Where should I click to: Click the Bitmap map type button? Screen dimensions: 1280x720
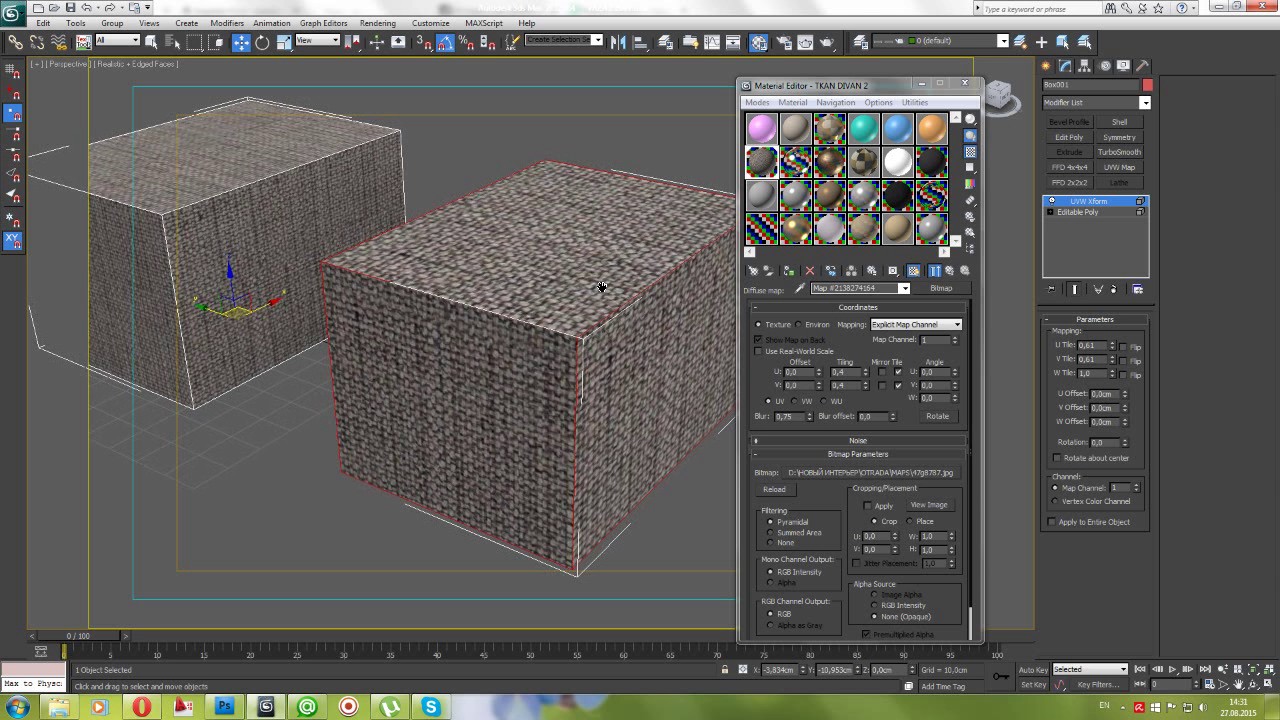pos(941,288)
